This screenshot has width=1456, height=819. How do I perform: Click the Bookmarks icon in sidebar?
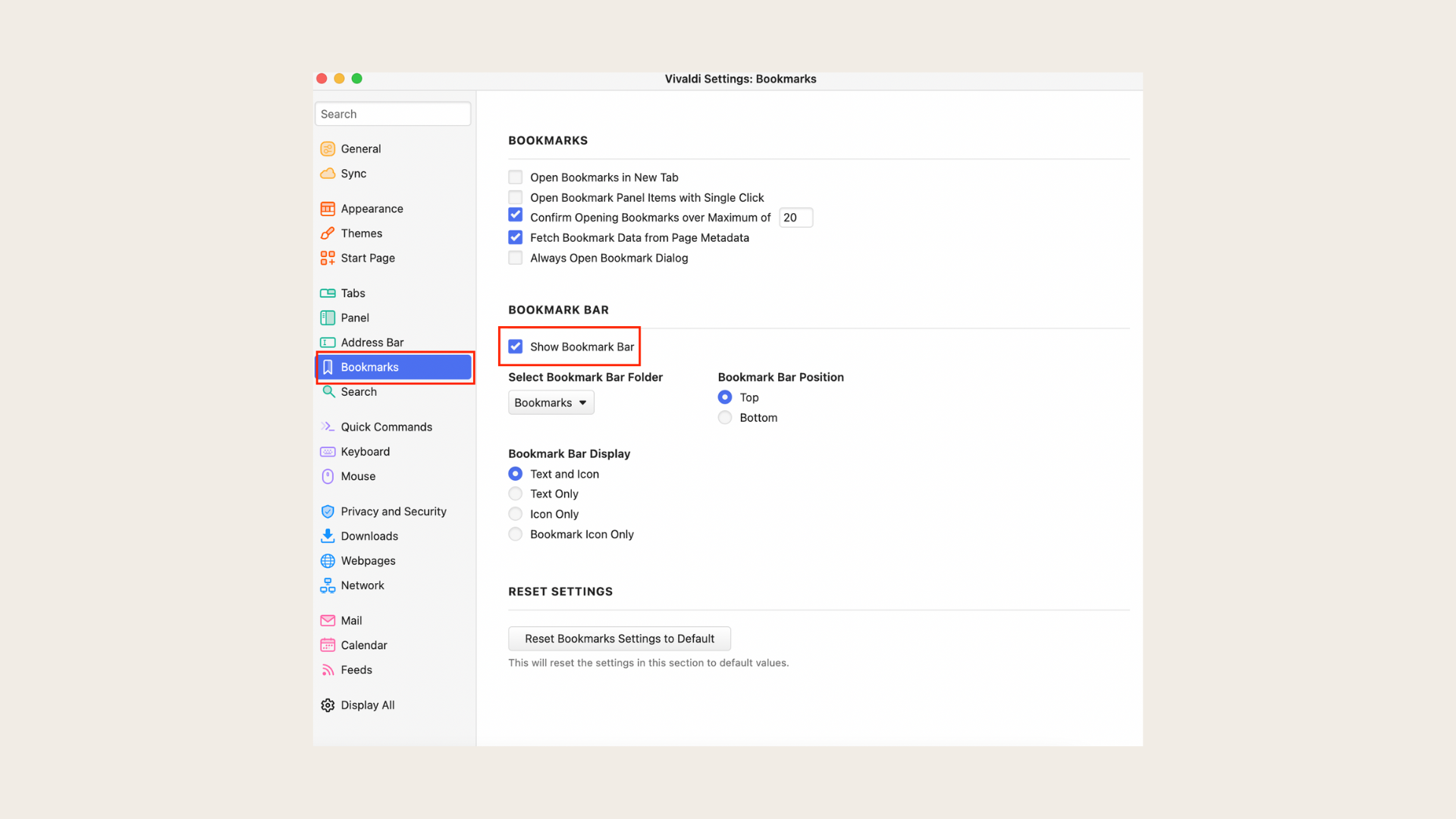[x=327, y=366]
